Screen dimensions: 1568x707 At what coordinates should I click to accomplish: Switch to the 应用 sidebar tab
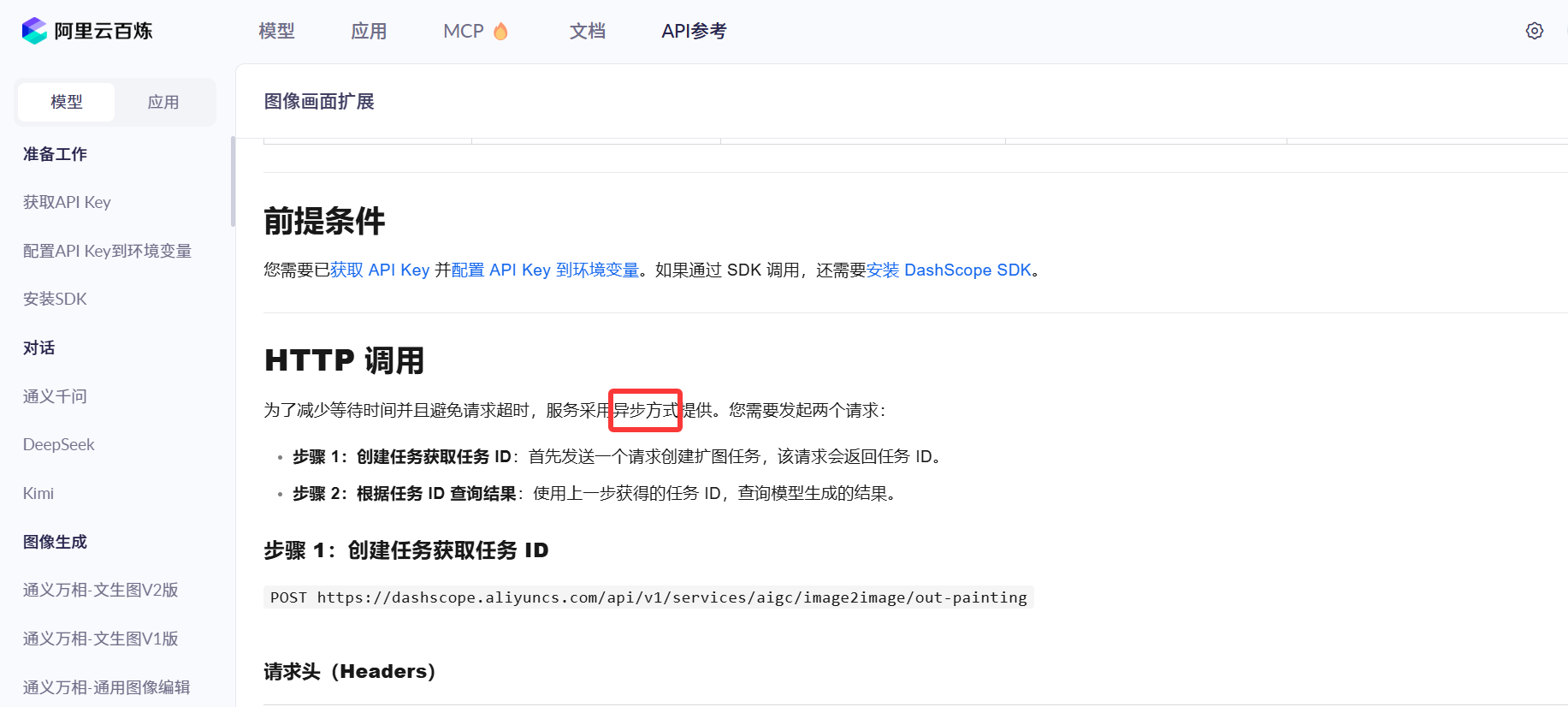tap(163, 102)
